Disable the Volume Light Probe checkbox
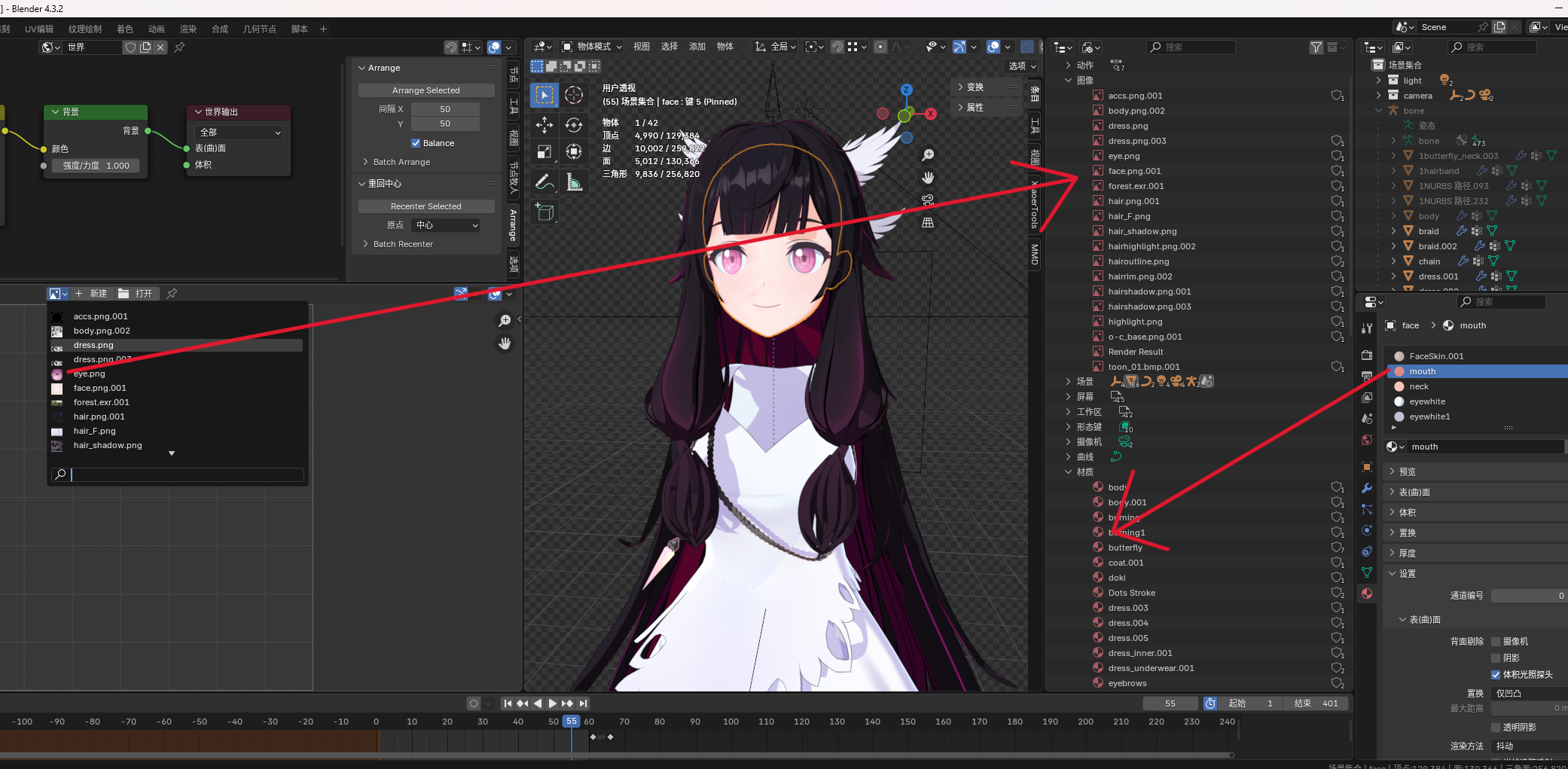Viewport: 1568px width, 769px height. click(1496, 675)
